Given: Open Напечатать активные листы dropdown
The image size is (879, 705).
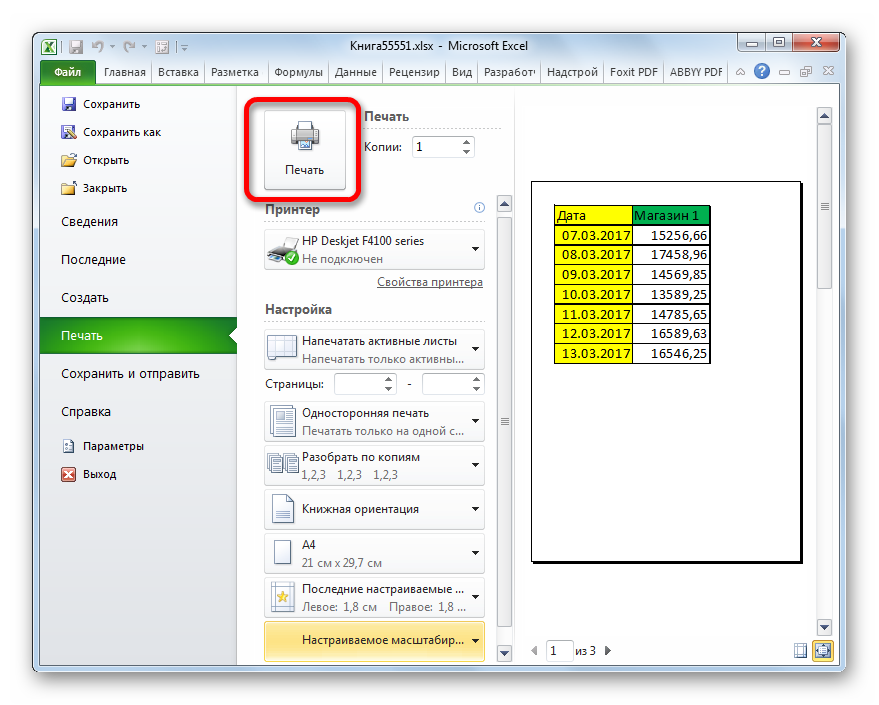Looking at the screenshot, I should point(374,349).
